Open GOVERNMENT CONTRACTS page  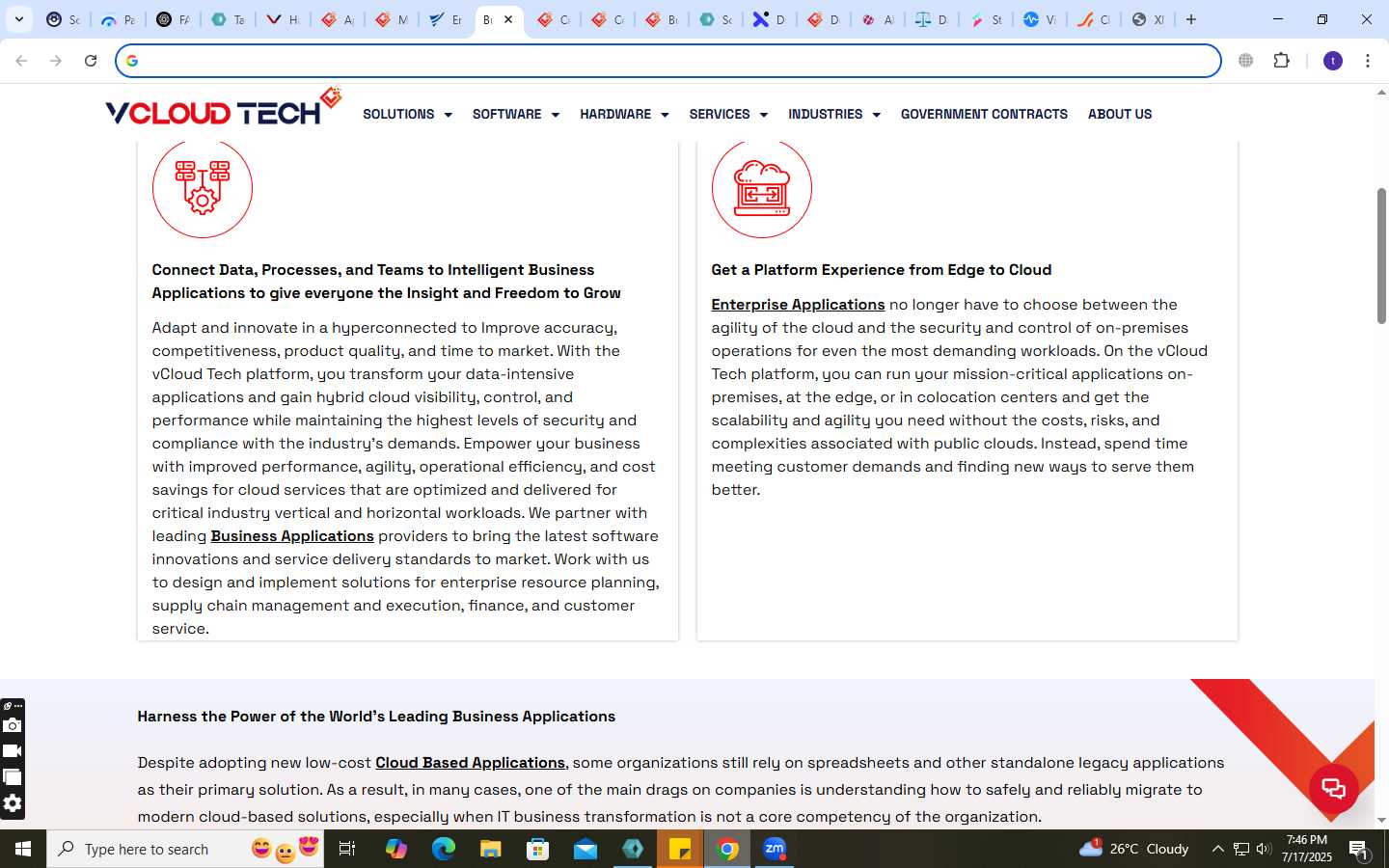pos(984,114)
